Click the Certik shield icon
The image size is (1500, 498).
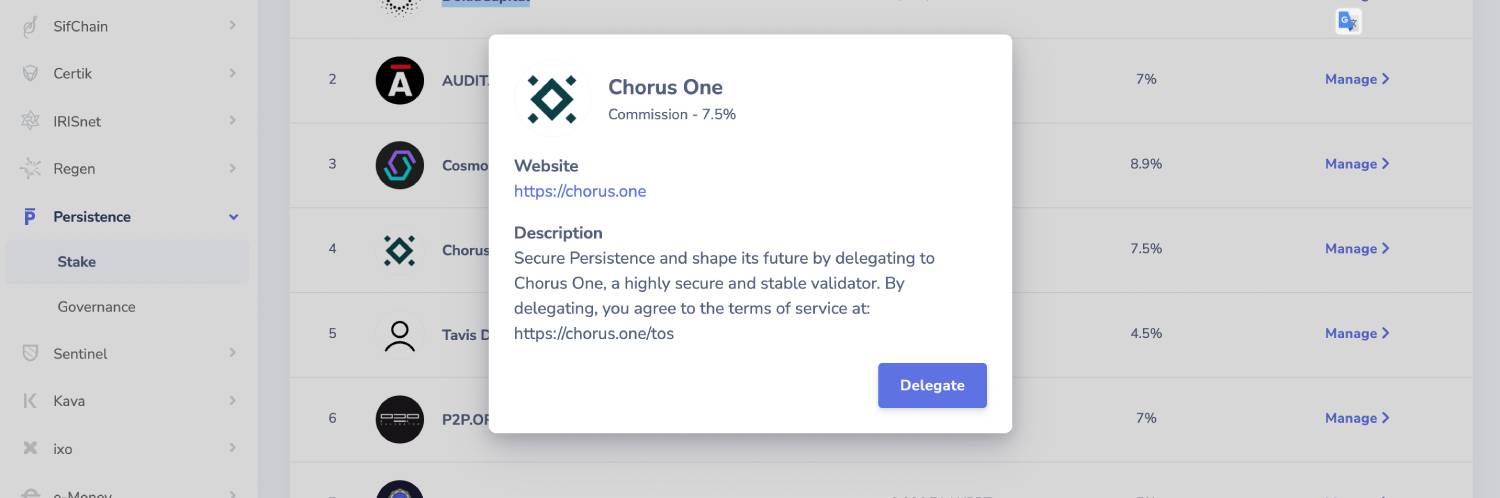30,73
